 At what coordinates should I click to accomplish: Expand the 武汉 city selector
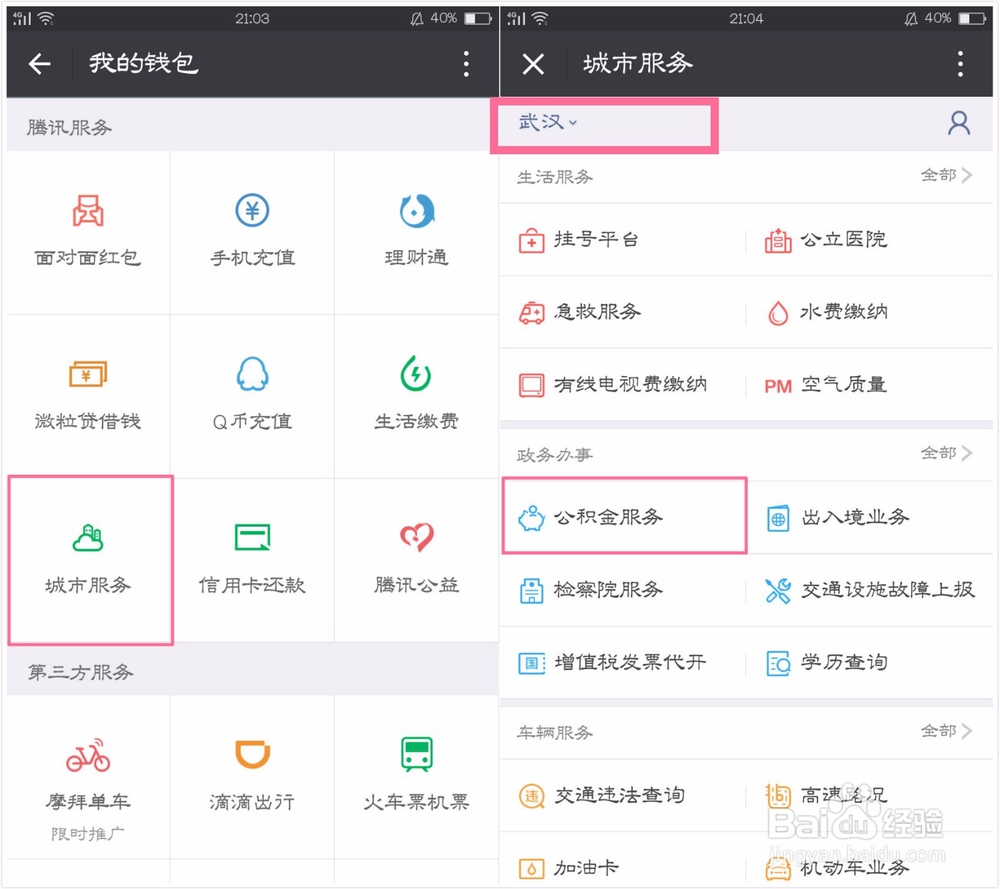point(548,122)
